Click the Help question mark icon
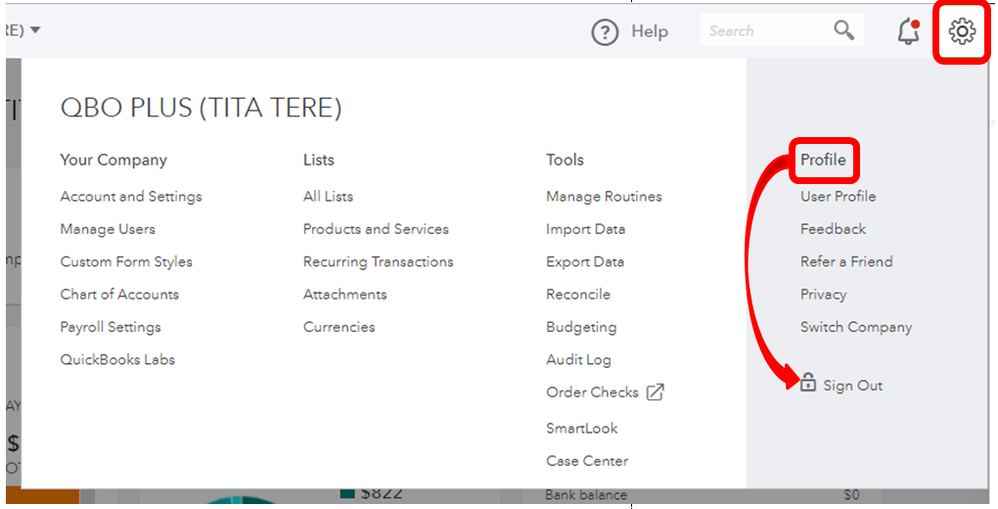 (605, 32)
